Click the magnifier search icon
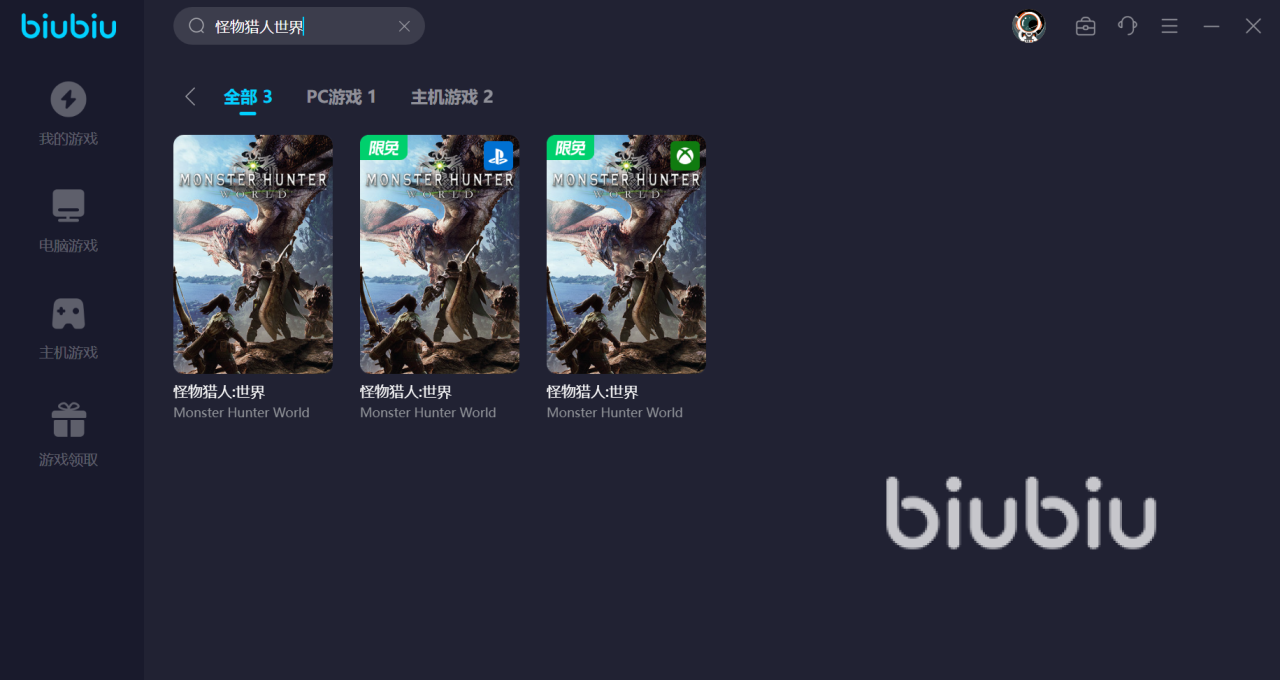The width and height of the screenshot is (1280, 680). 196,26
